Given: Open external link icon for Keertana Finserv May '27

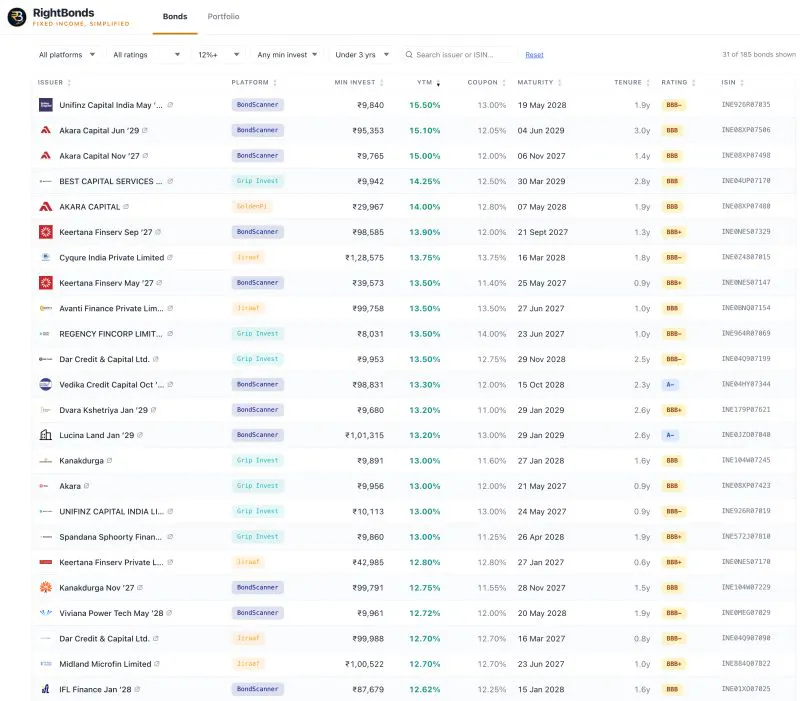Looking at the screenshot, I should coord(159,283).
